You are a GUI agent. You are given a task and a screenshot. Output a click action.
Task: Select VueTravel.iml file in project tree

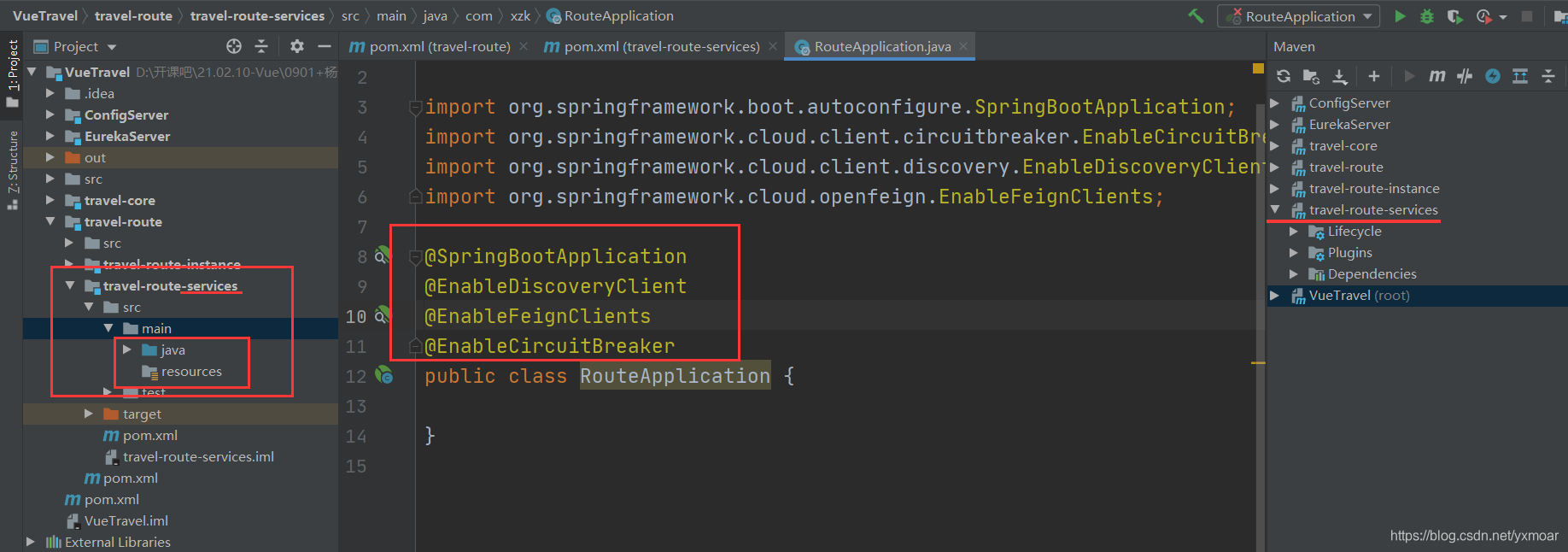tap(126, 521)
